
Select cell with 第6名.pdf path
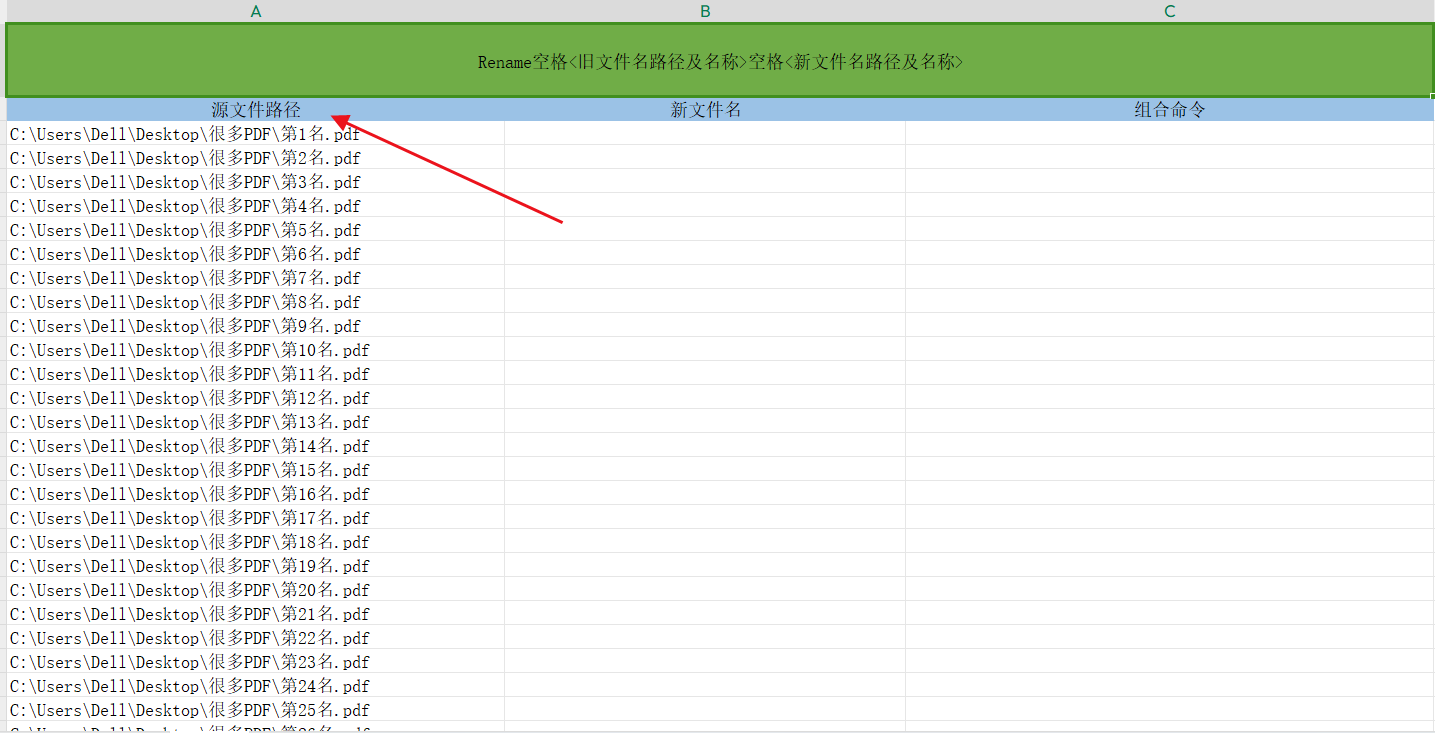click(256, 253)
